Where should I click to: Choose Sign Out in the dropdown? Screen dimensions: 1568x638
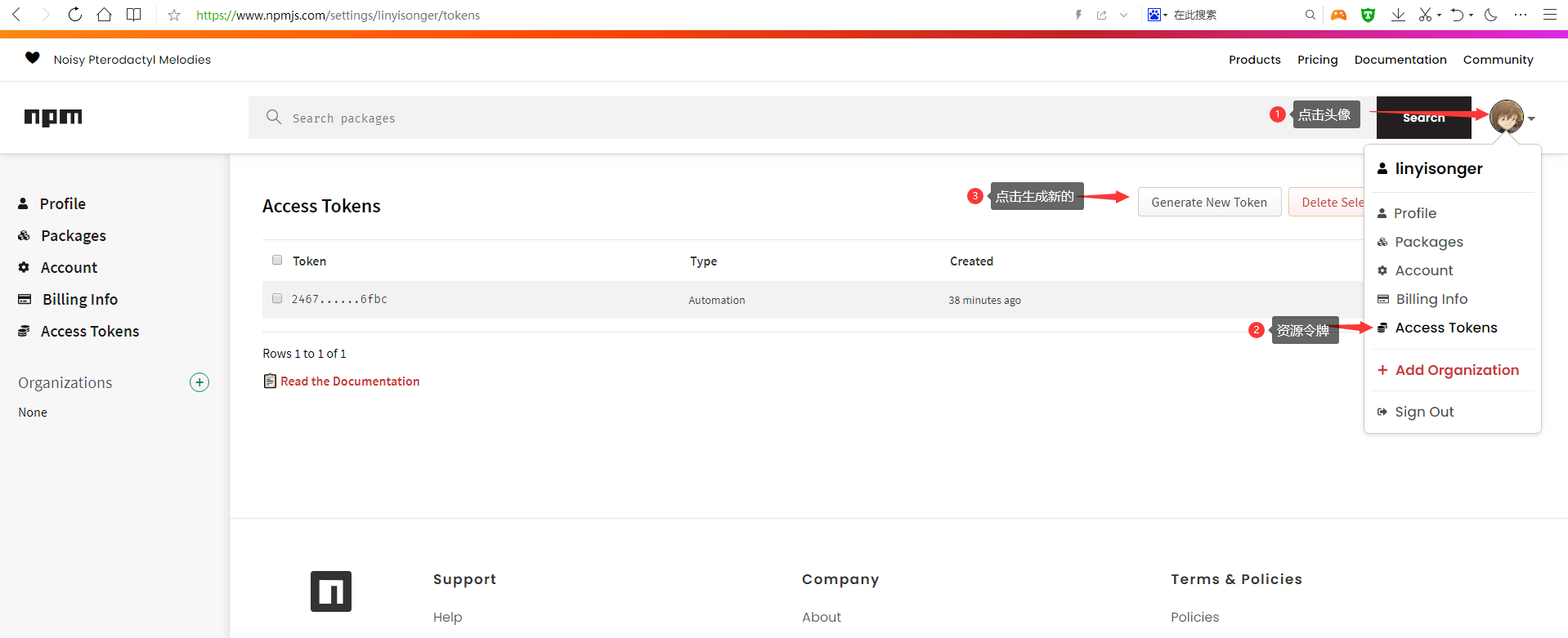pos(1424,412)
